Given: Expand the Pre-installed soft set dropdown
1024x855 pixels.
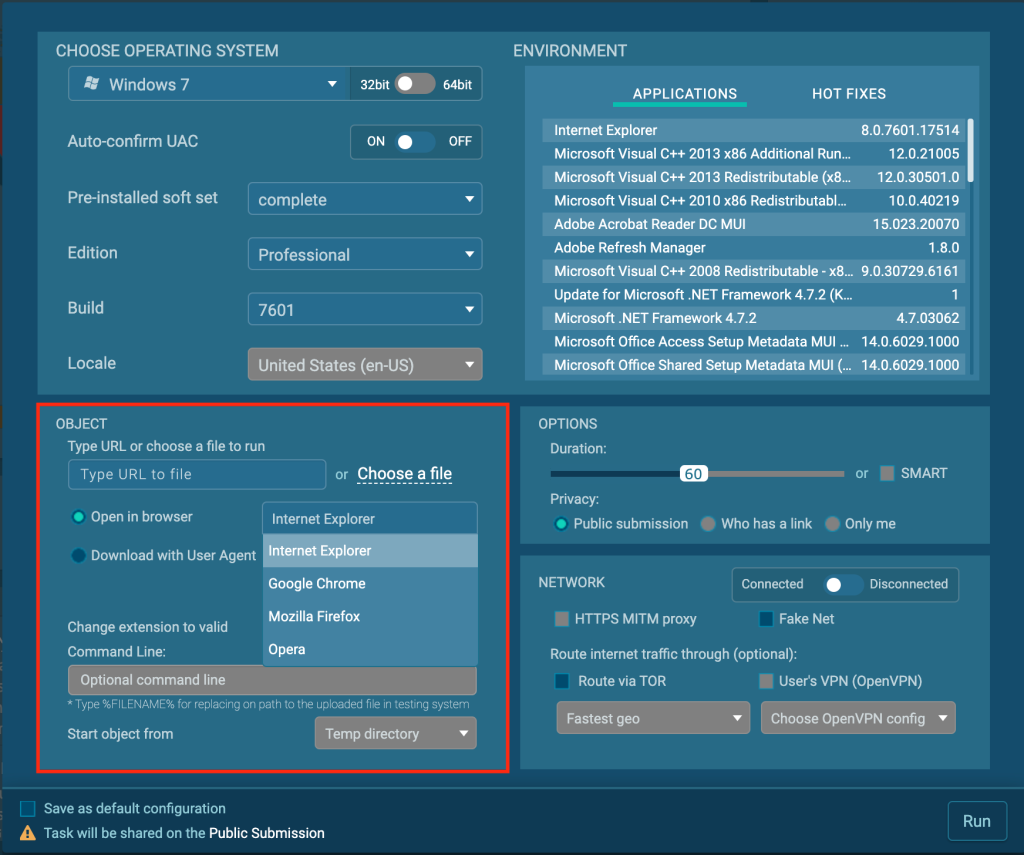Looking at the screenshot, I should click(364, 199).
